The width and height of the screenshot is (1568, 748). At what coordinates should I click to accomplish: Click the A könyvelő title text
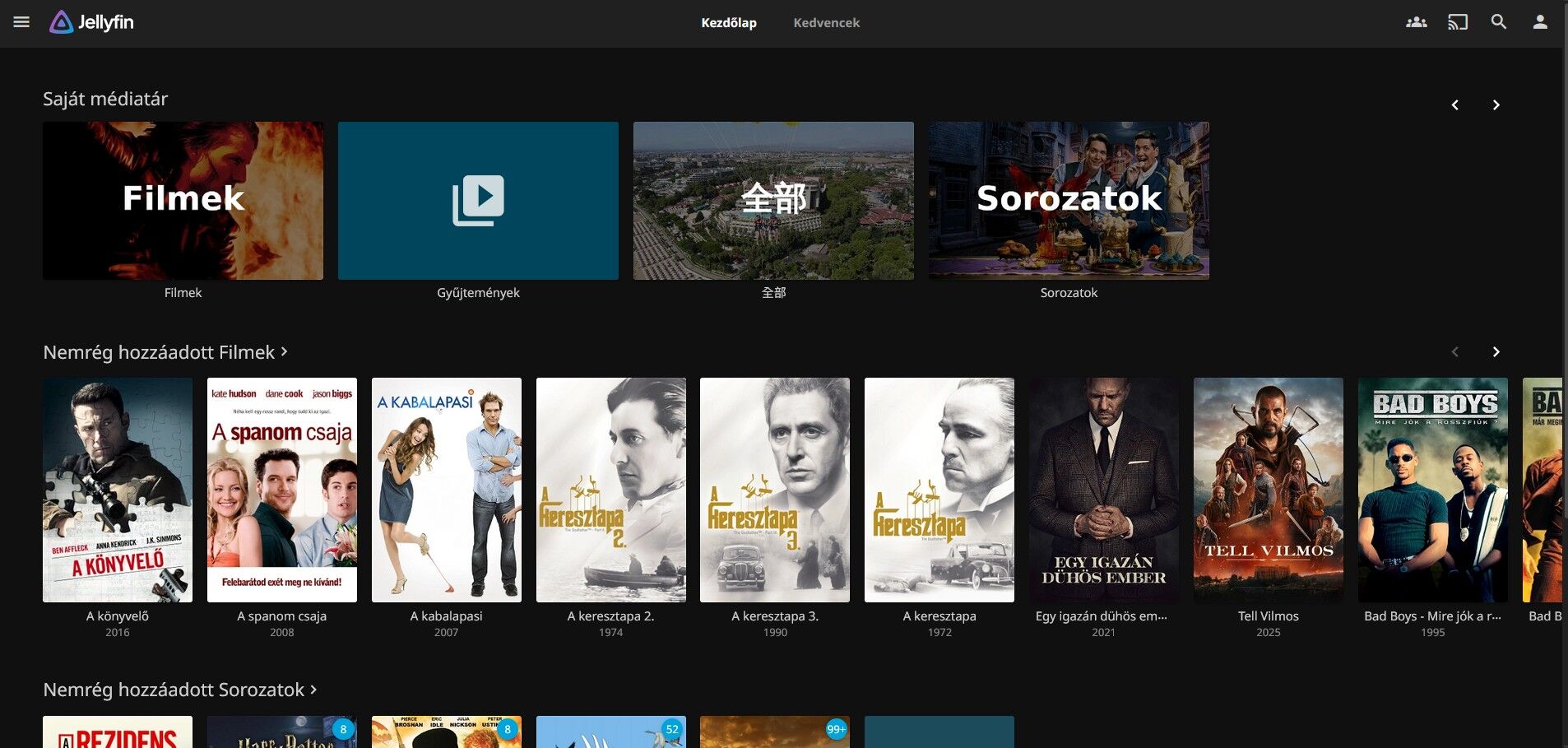[x=118, y=616]
